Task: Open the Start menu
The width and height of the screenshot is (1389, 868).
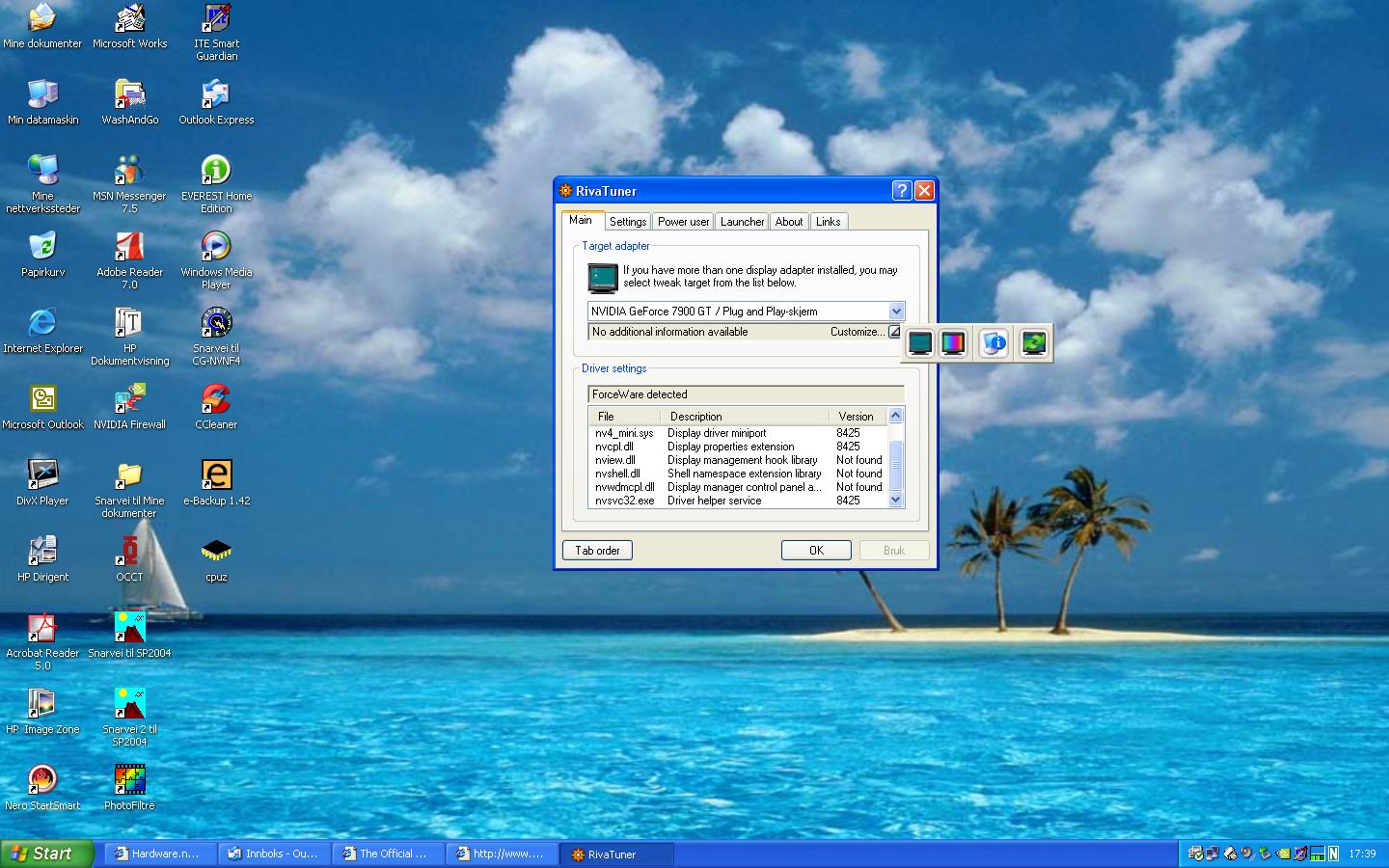Action: 47,854
